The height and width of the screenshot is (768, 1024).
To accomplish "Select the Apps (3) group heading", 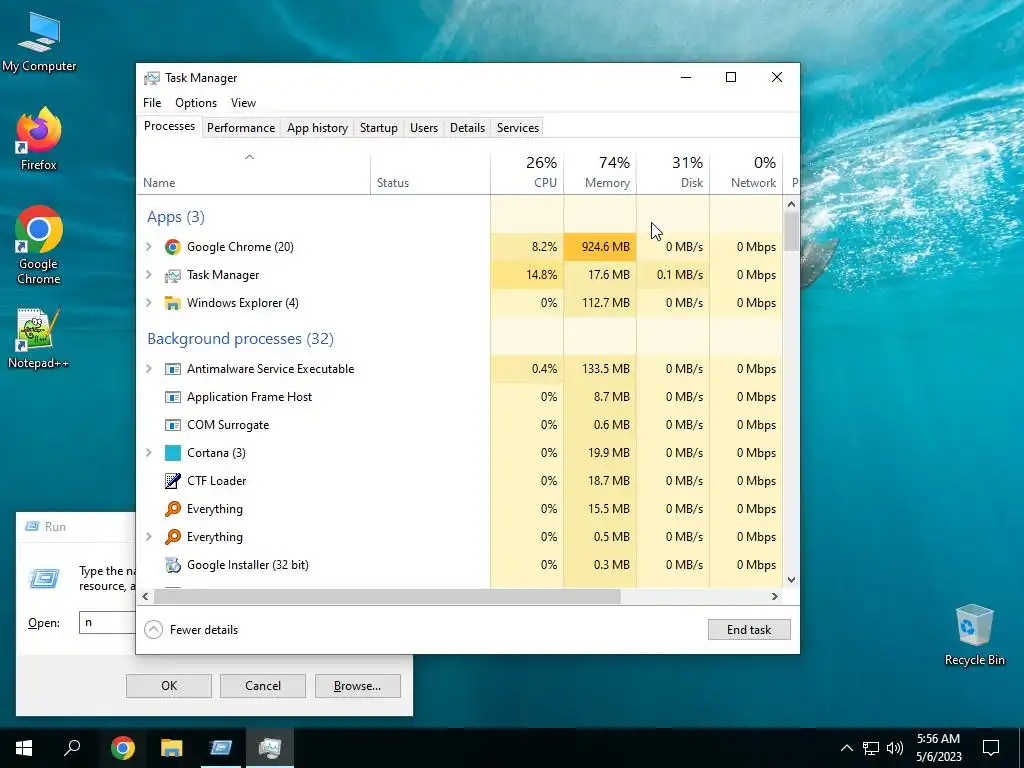I will [176, 217].
